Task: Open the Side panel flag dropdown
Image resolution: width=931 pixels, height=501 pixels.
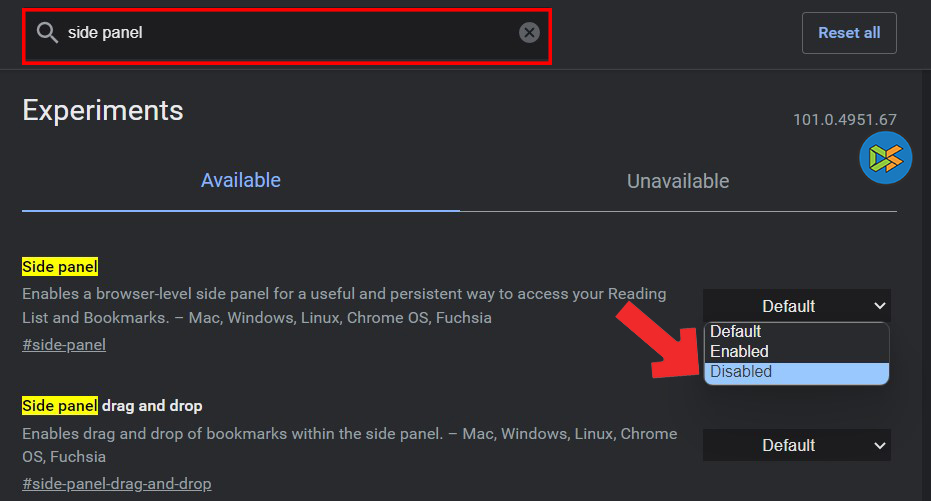Action: 796,306
